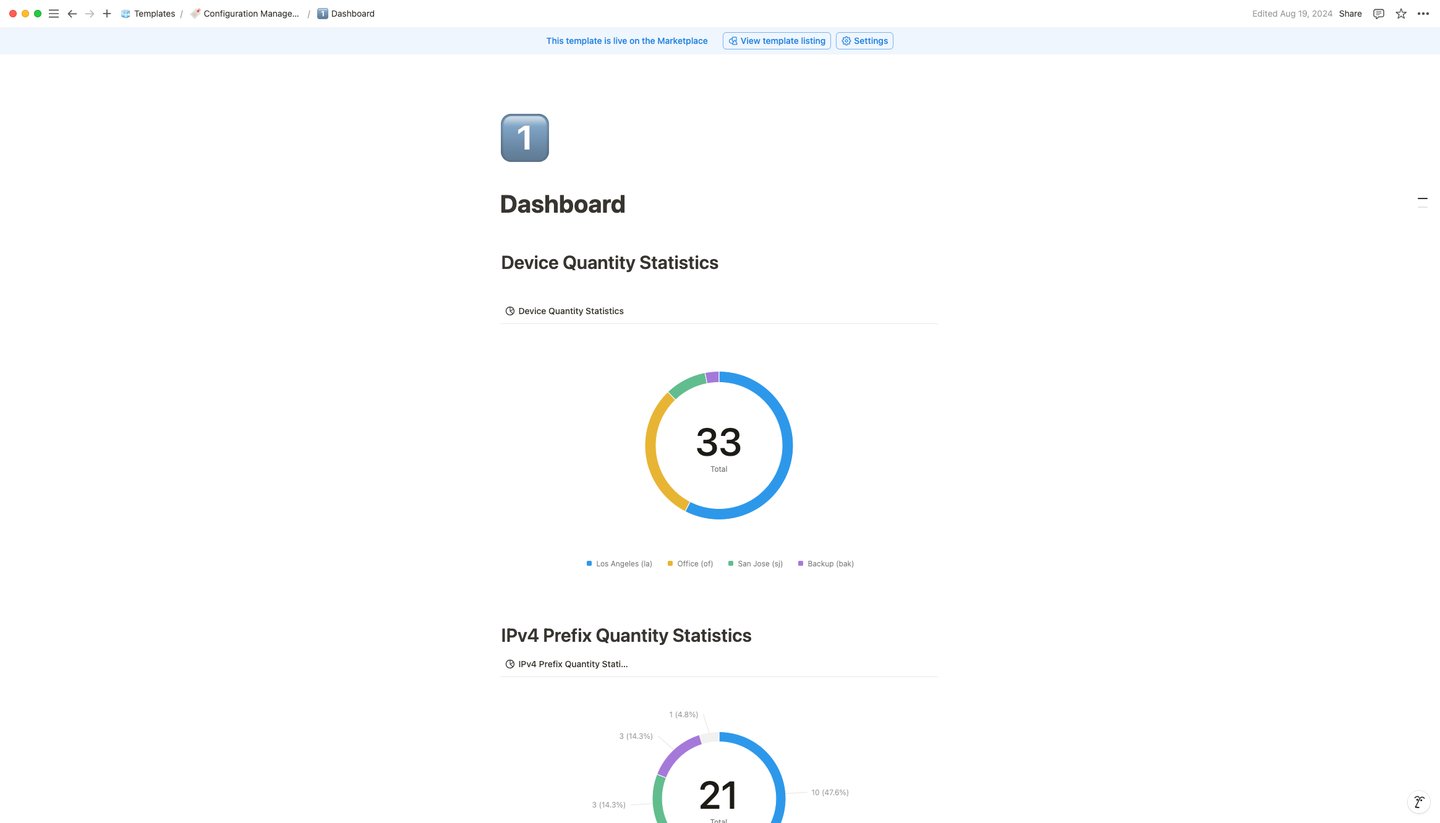Open Configuration Manage... breadcrumb
1440x823 pixels.
coord(245,14)
